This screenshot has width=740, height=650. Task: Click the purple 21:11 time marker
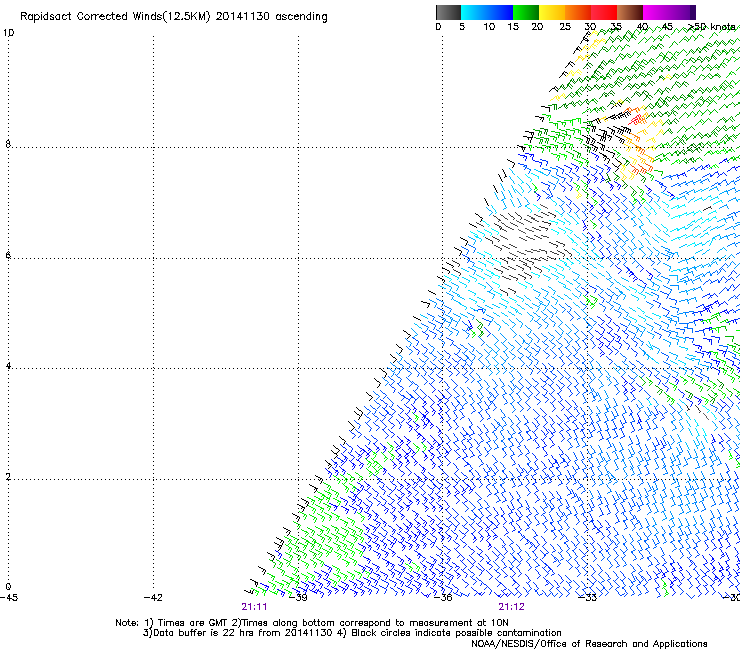tap(254, 607)
